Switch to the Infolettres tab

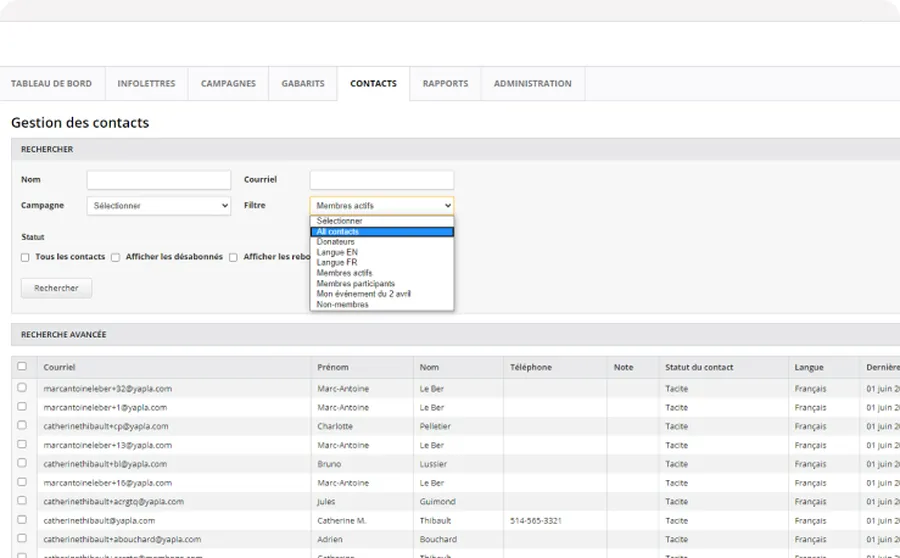146,84
